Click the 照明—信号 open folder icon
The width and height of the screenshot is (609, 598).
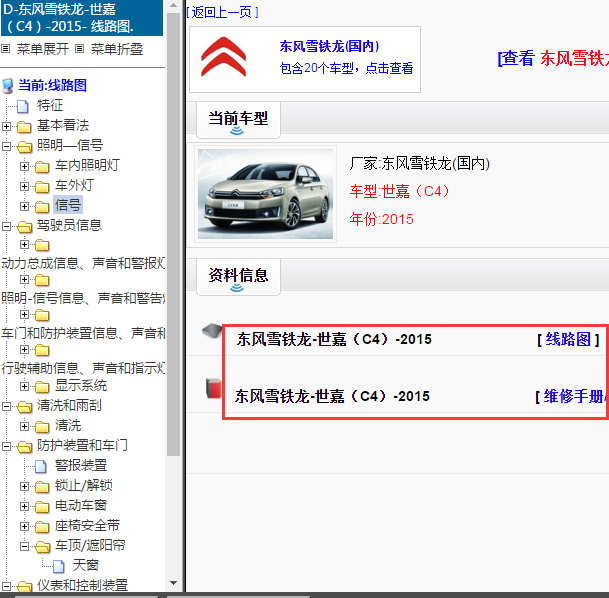tap(24, 146)
